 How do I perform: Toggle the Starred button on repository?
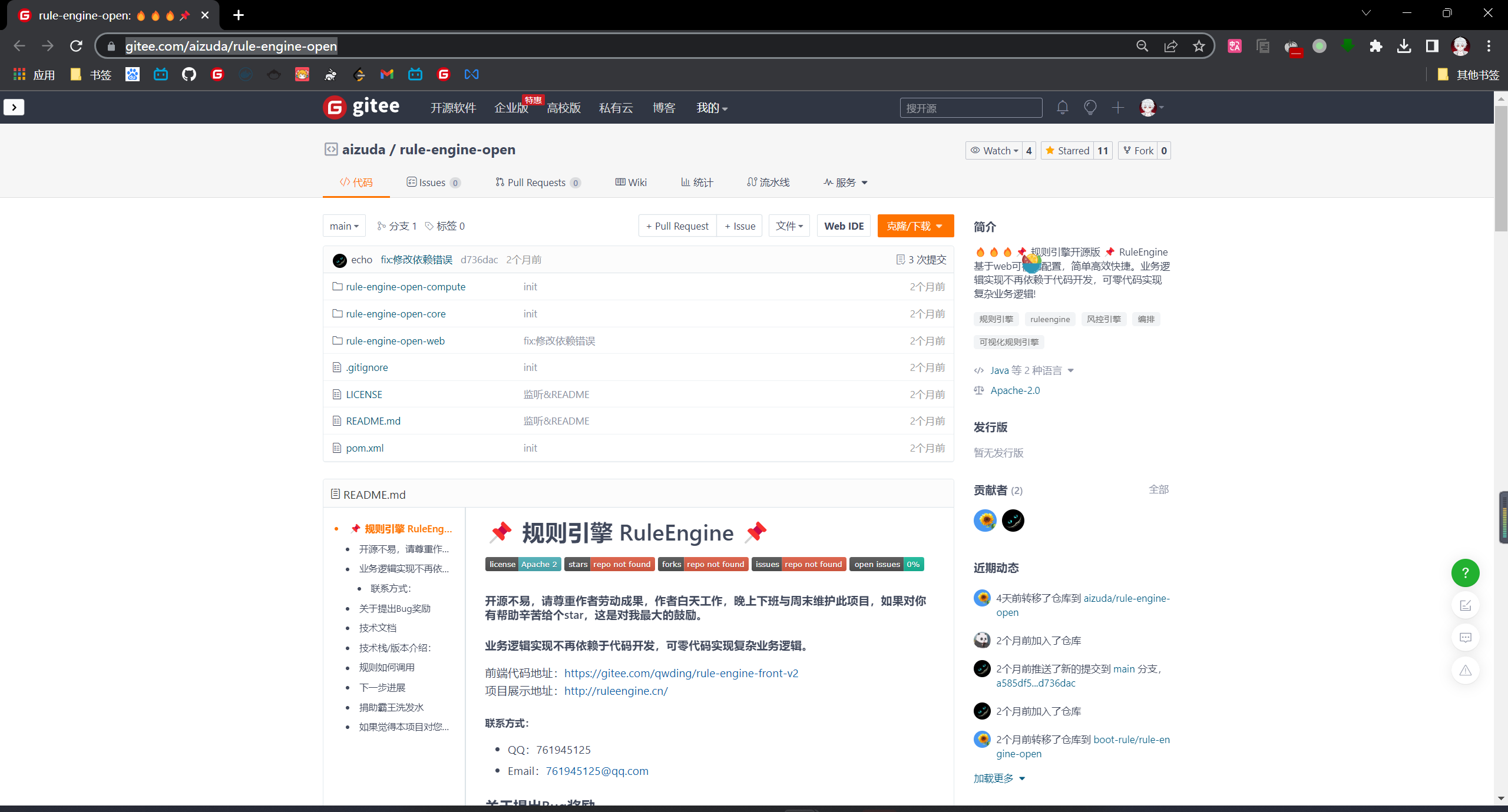tap(1067, 151)
